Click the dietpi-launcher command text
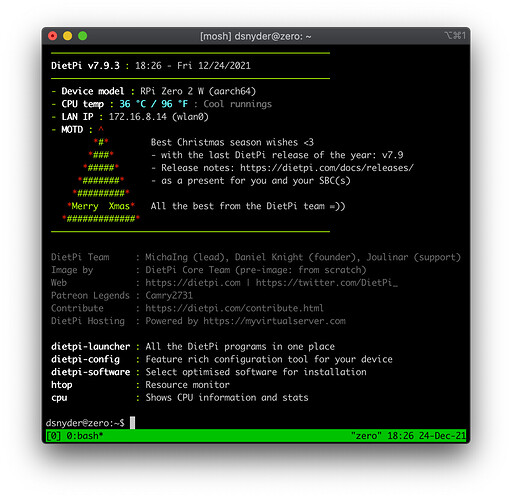 pos(90,347)
